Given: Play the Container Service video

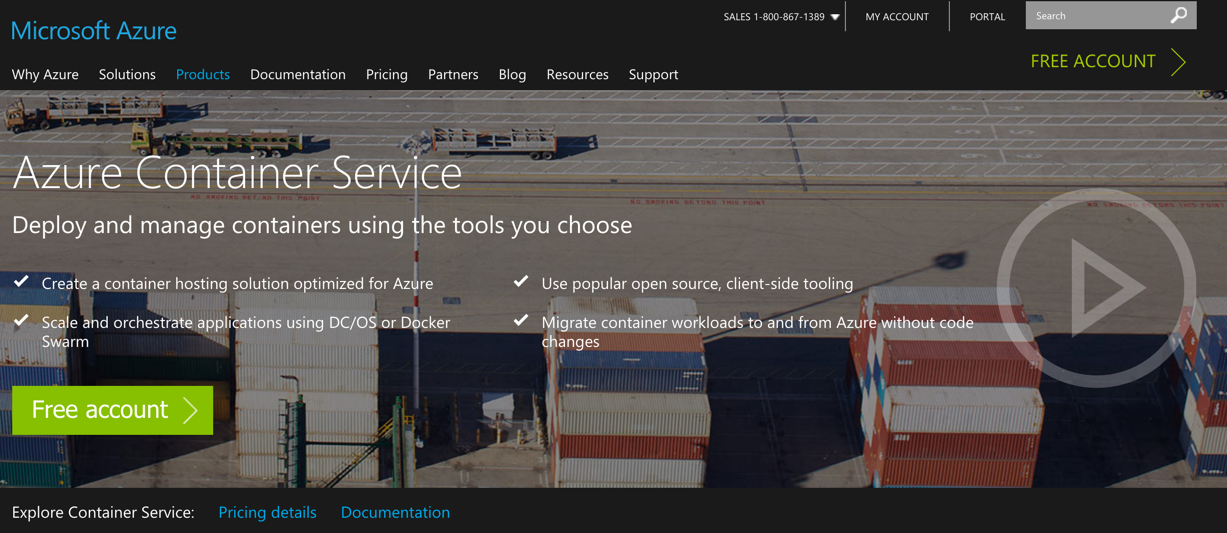Looking at the screenshot, I should click(1096, 288).
